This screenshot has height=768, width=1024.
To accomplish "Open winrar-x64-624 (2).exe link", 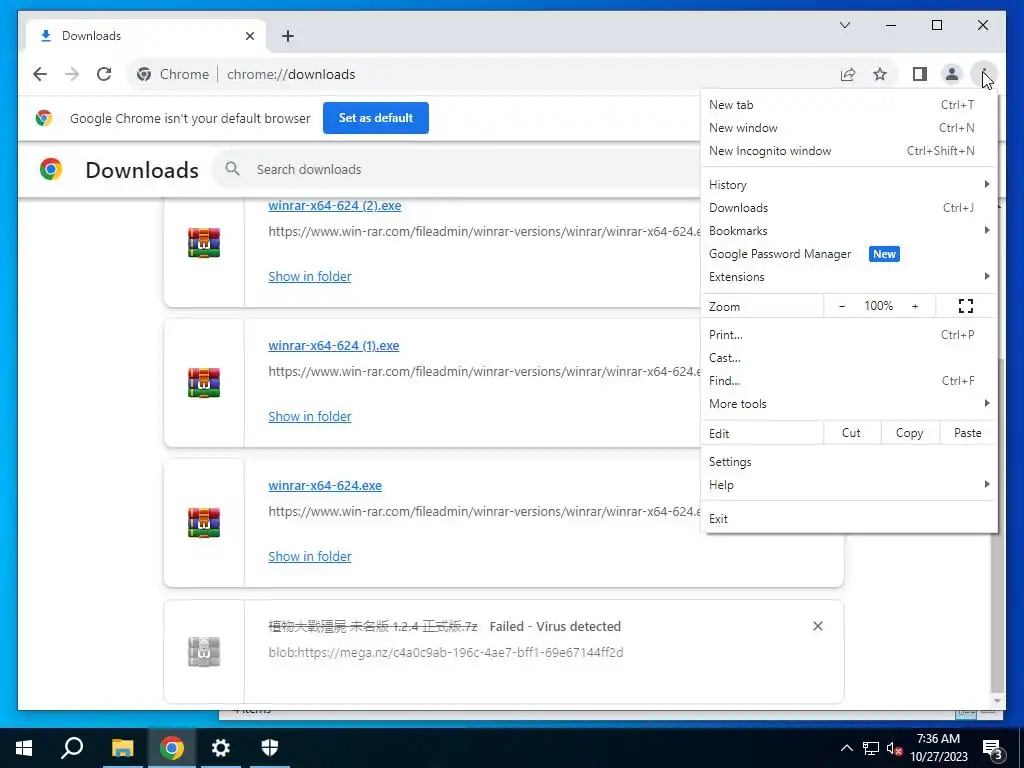I will [x=335, y=206].
